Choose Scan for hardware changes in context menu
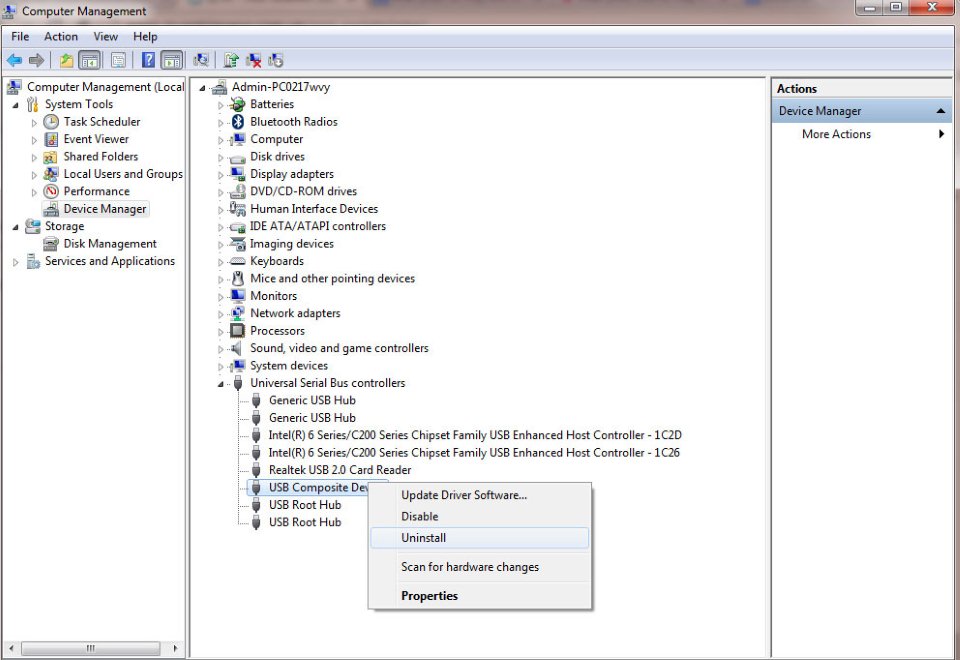 coord(479,567)
